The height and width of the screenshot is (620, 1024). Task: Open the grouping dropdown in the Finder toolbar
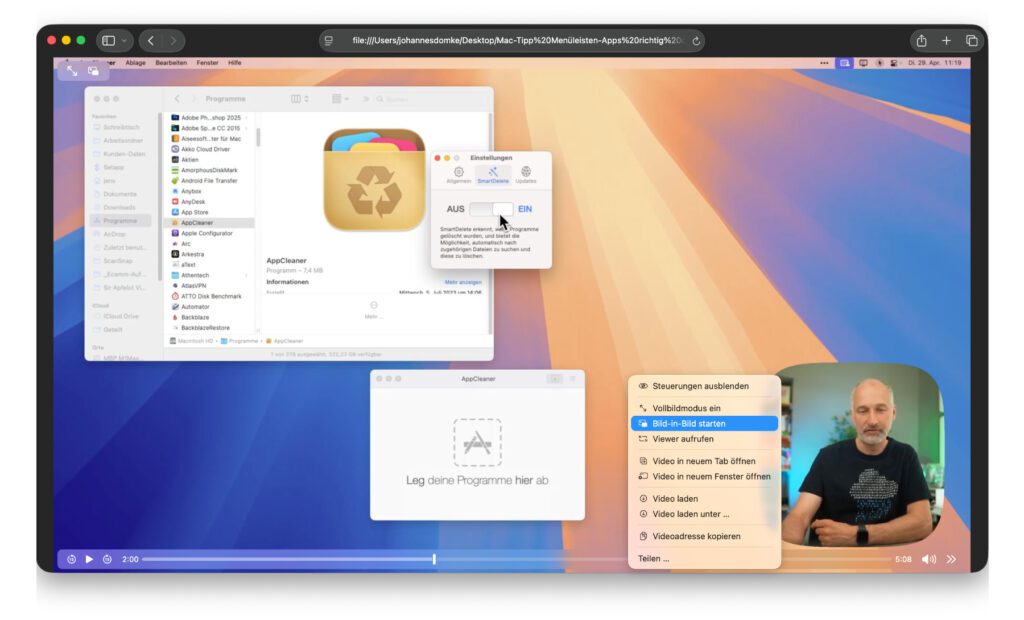[x=339, y=99]
